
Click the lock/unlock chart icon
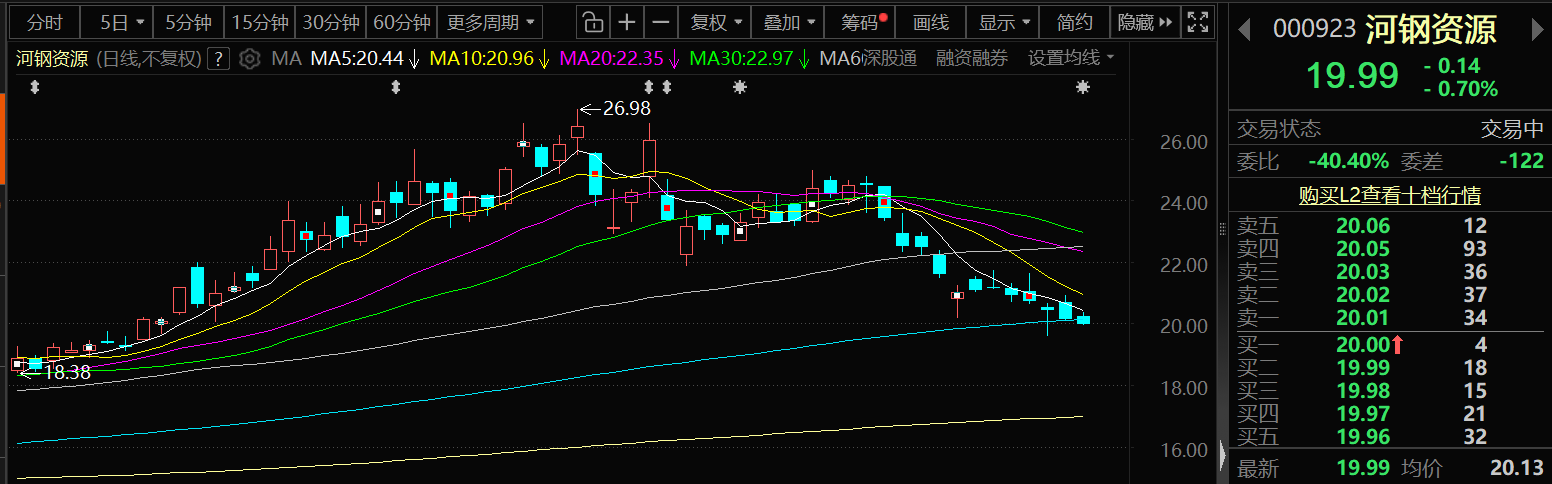(x=593, y=22)
